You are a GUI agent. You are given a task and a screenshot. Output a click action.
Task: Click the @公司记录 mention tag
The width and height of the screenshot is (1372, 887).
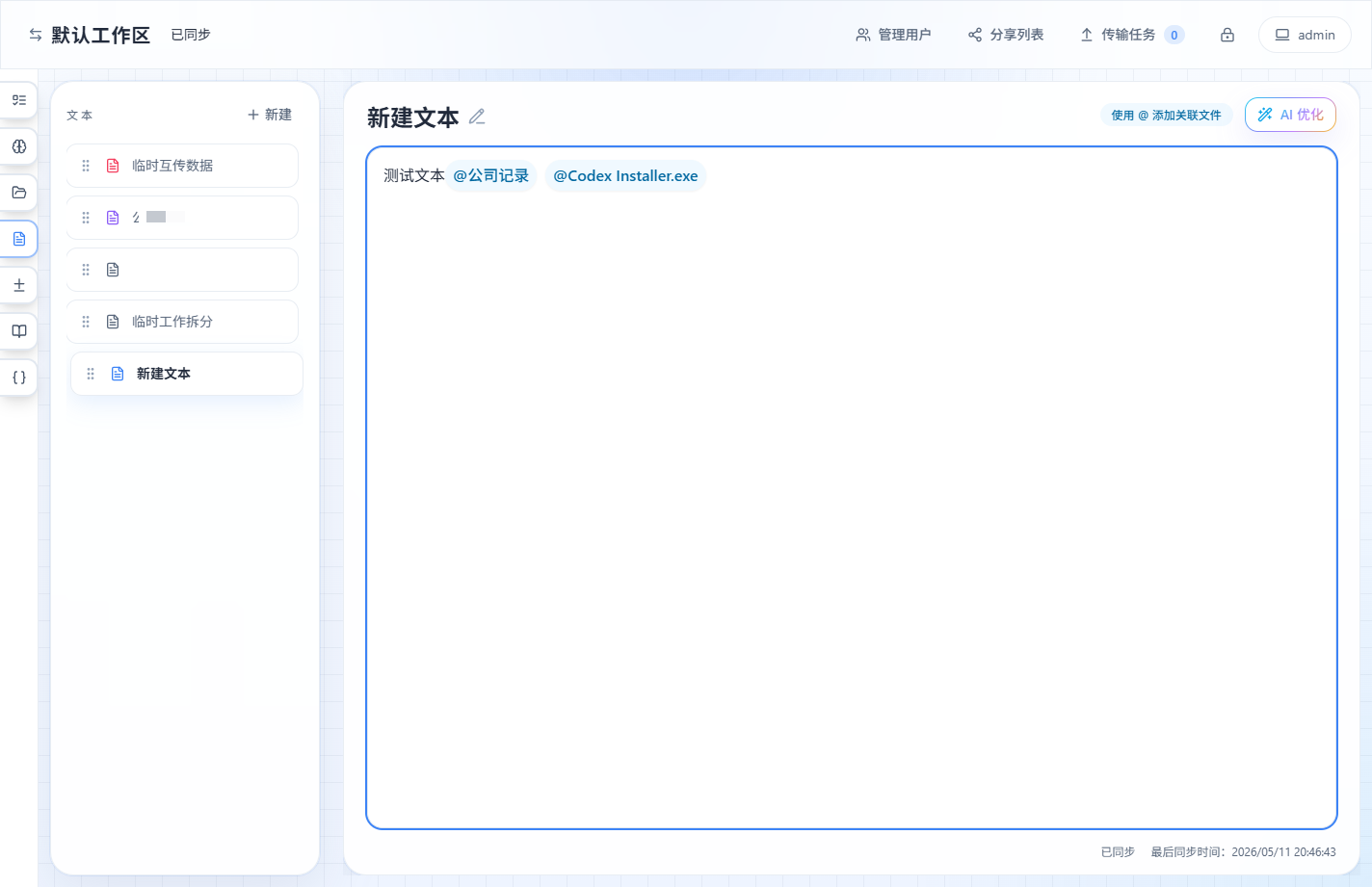[490, 175]
